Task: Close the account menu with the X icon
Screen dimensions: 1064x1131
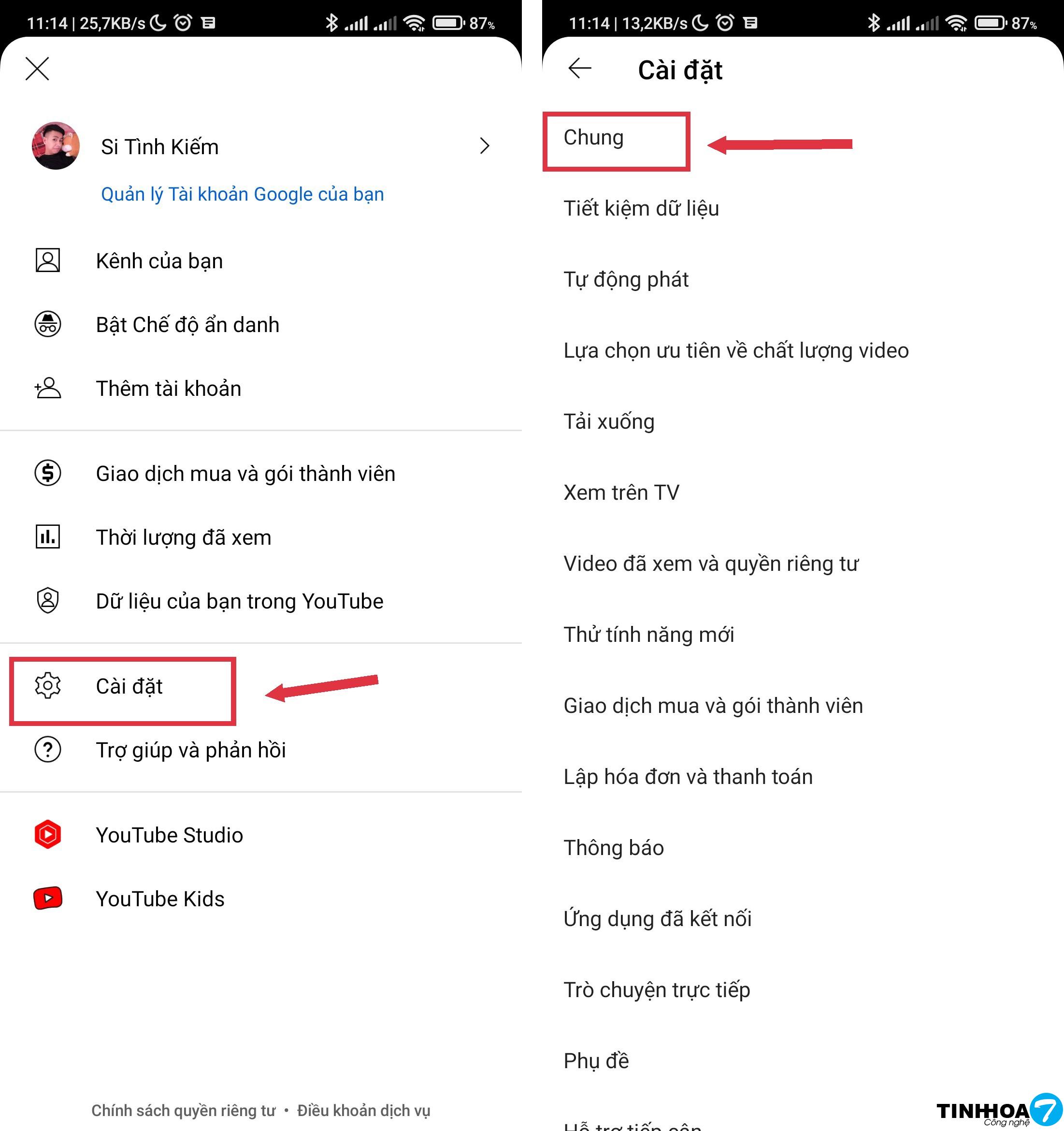Action: pyautogui.click(x=37, y=69)
